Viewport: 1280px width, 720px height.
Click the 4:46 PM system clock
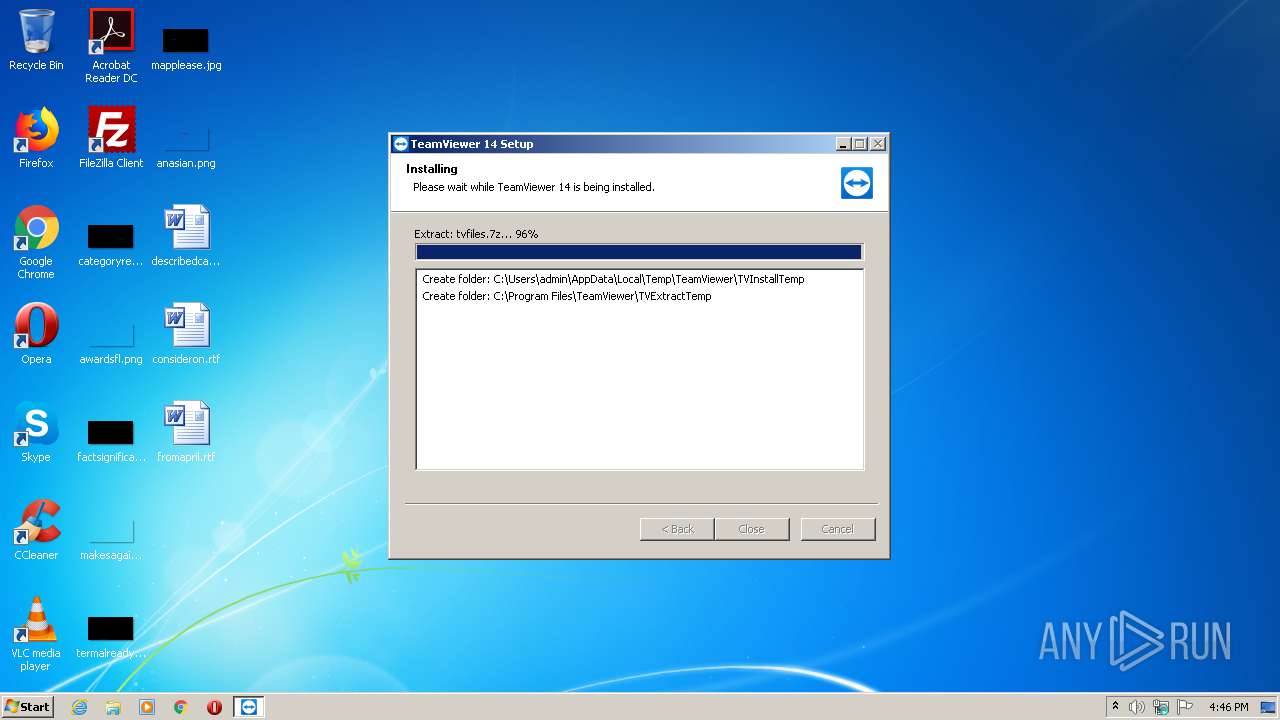pos(1228,707)
